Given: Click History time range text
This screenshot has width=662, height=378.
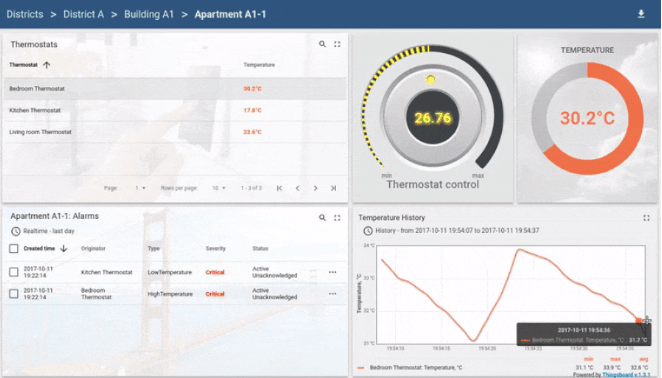Looking at the screenshot, I should pyautogui.click(x=457, y=231).
